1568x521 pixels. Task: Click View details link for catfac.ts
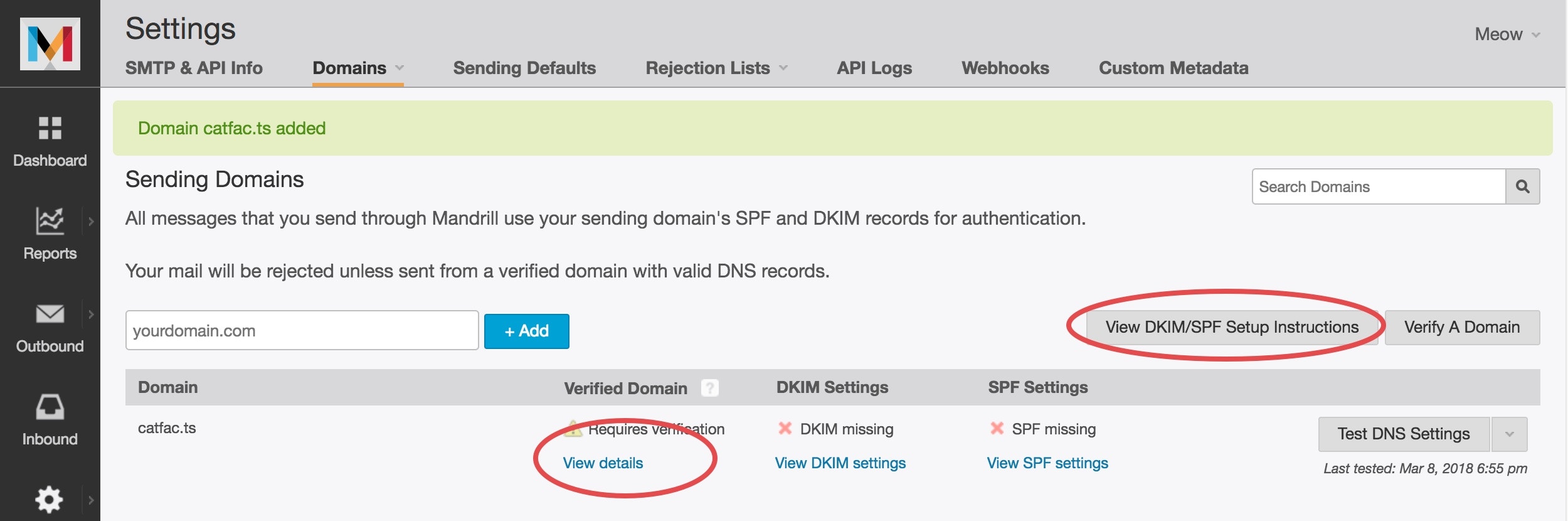pos(603,463)
